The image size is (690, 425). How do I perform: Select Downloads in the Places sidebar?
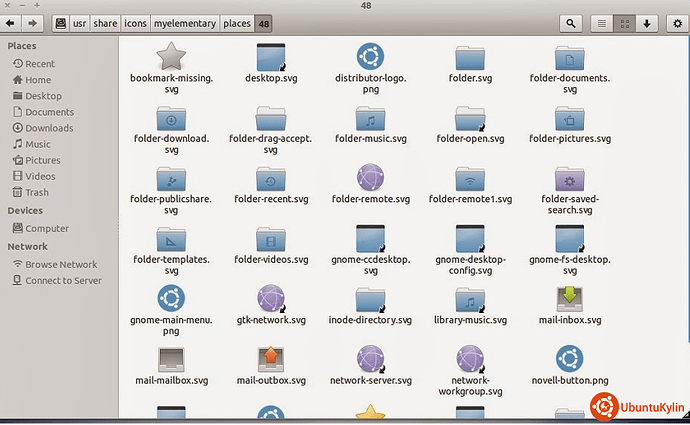[x=49, y=128]
